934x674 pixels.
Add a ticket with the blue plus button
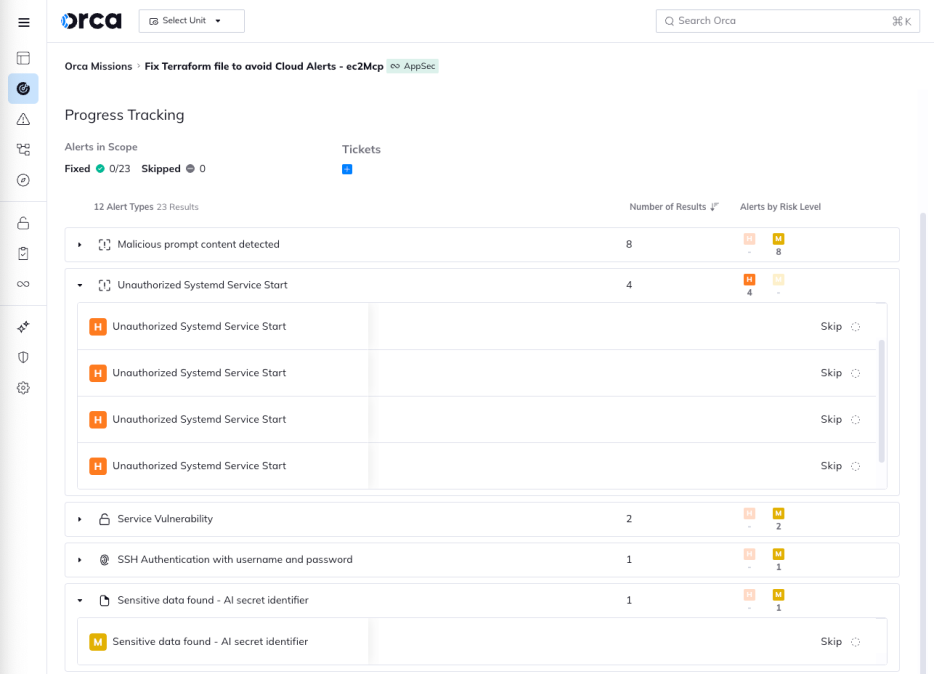[347, 169]
